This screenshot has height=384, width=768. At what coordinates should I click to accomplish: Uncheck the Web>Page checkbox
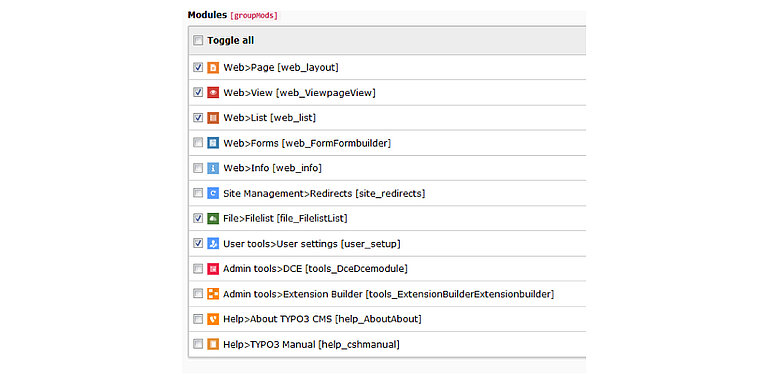tap(198, 68)
